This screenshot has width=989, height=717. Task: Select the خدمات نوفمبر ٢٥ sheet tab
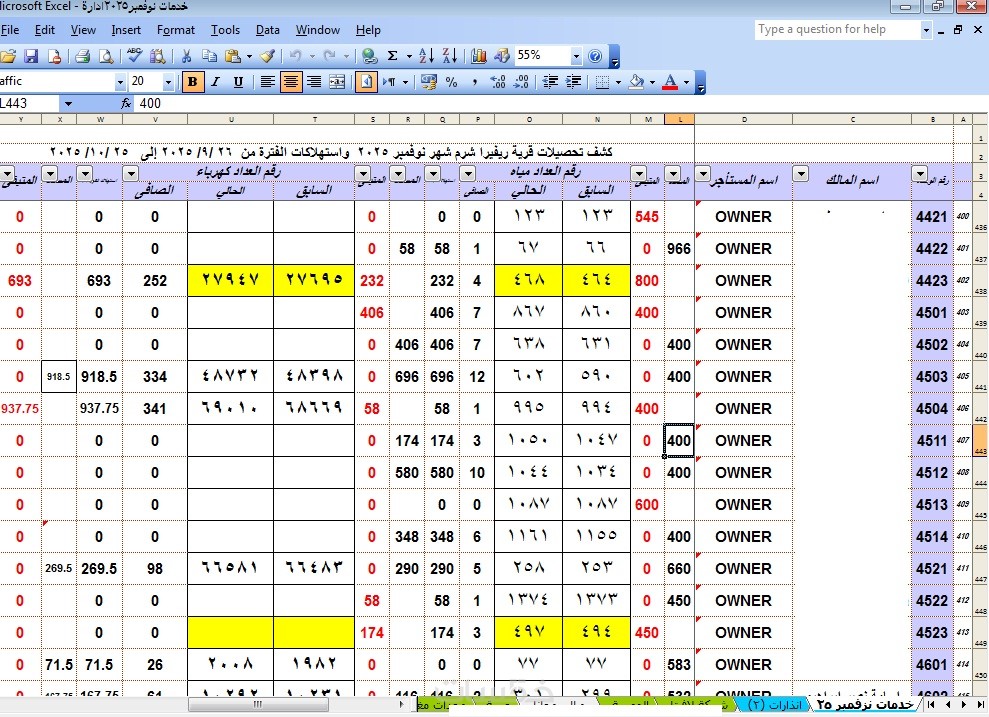coord(865,704)
